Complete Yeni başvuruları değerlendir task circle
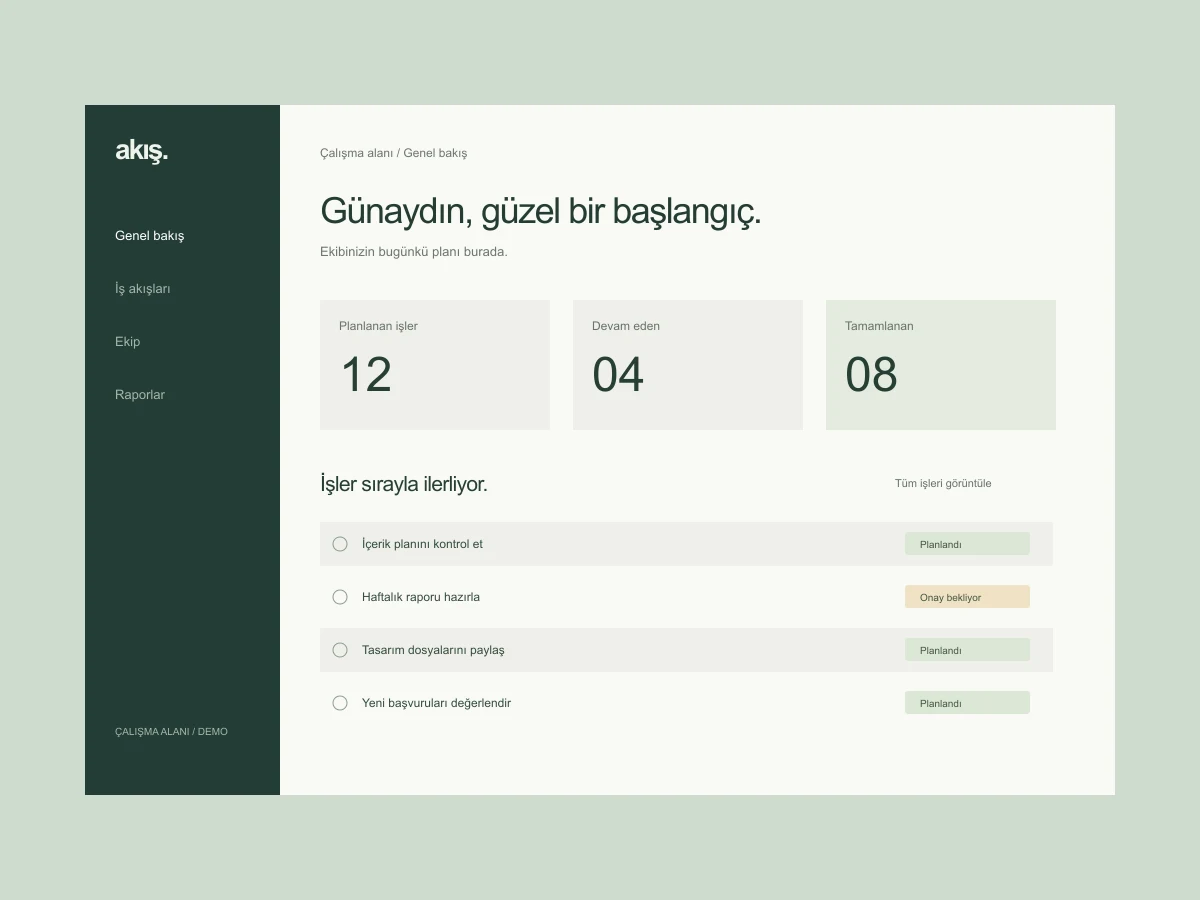The height and width of the screenshot is (900, 1200). 340,703
